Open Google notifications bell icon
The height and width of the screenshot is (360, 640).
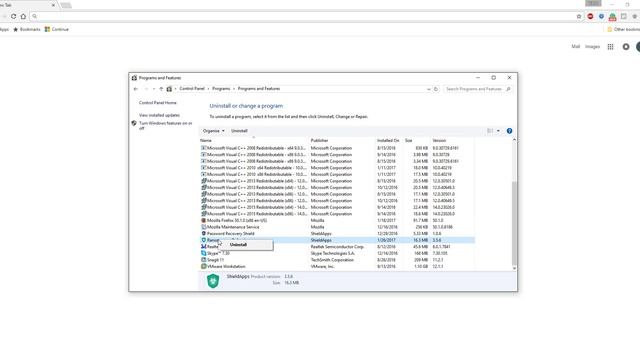626,47
